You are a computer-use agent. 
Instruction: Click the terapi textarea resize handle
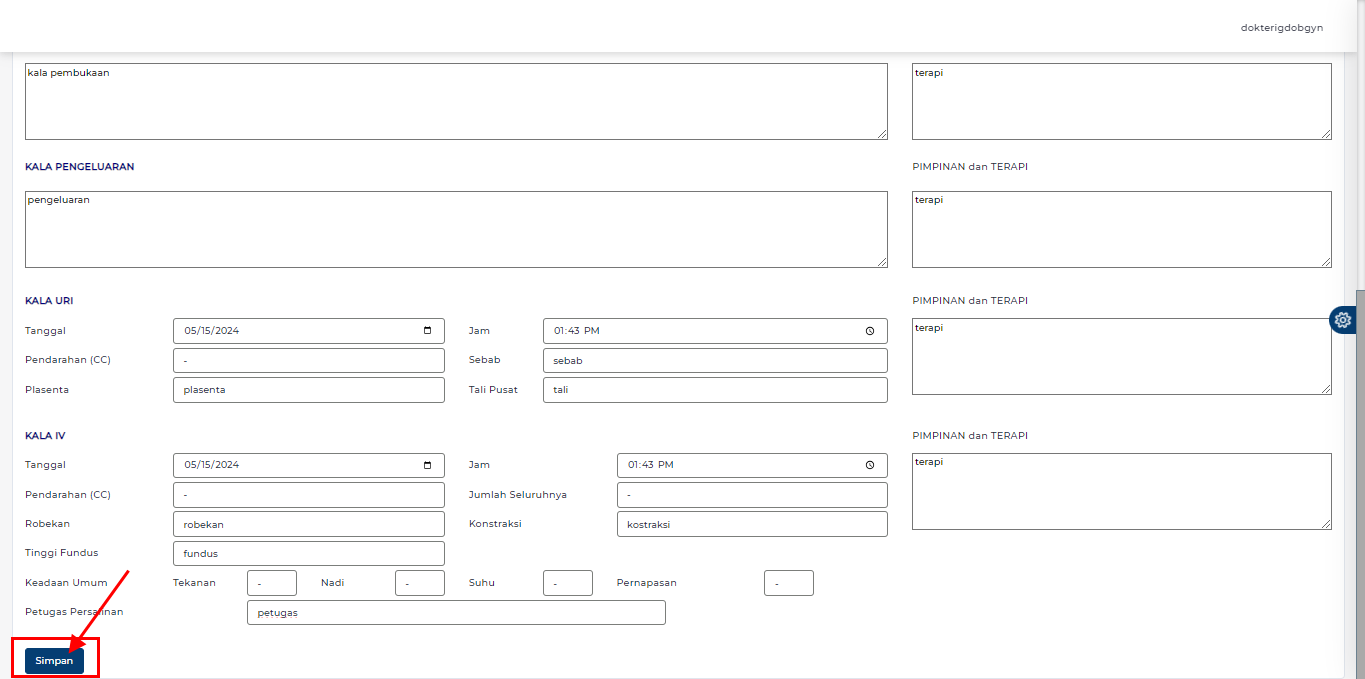(1326, 133)
